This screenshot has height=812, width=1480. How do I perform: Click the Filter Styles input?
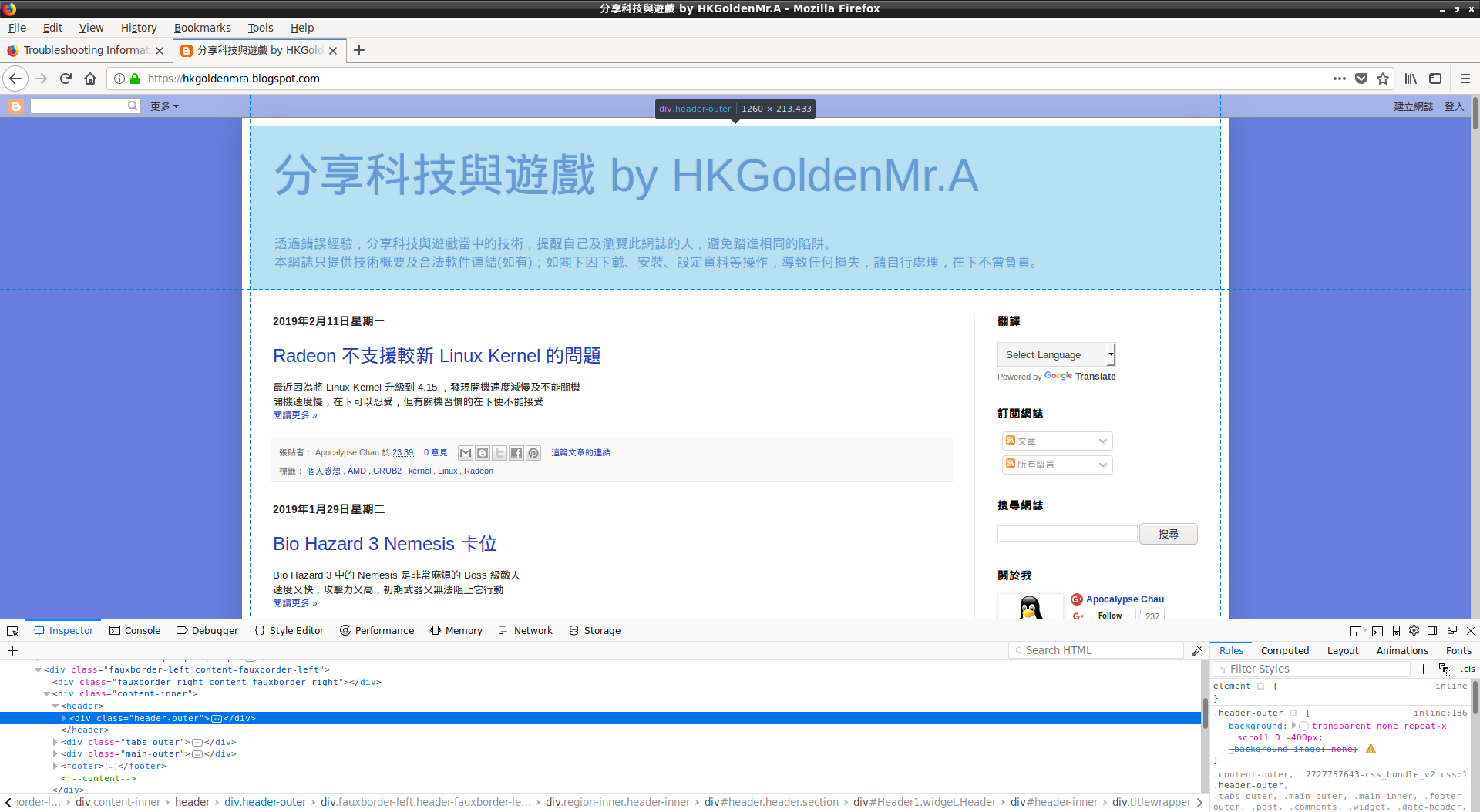[1312, 669]
